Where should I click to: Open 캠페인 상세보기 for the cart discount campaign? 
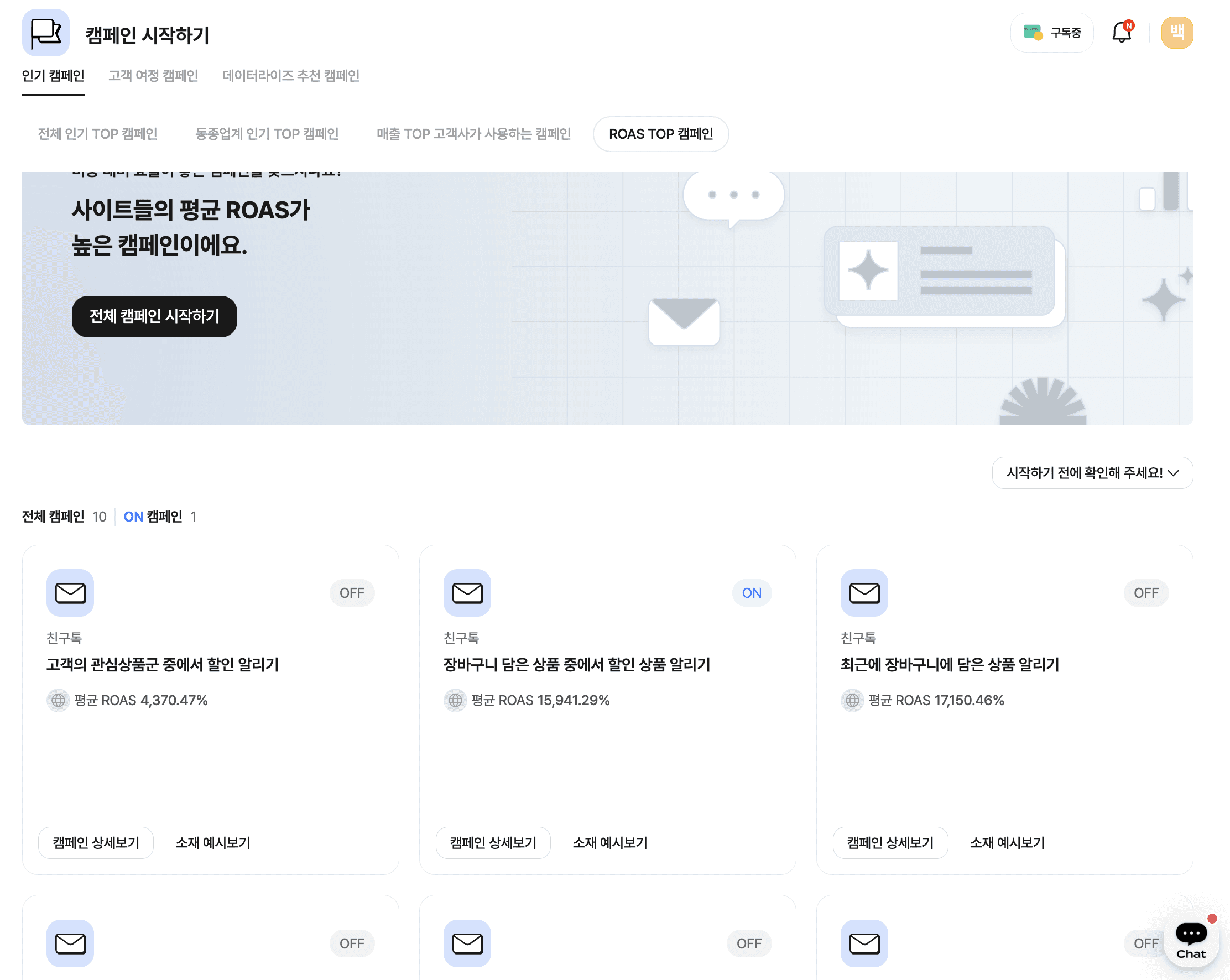493,842
